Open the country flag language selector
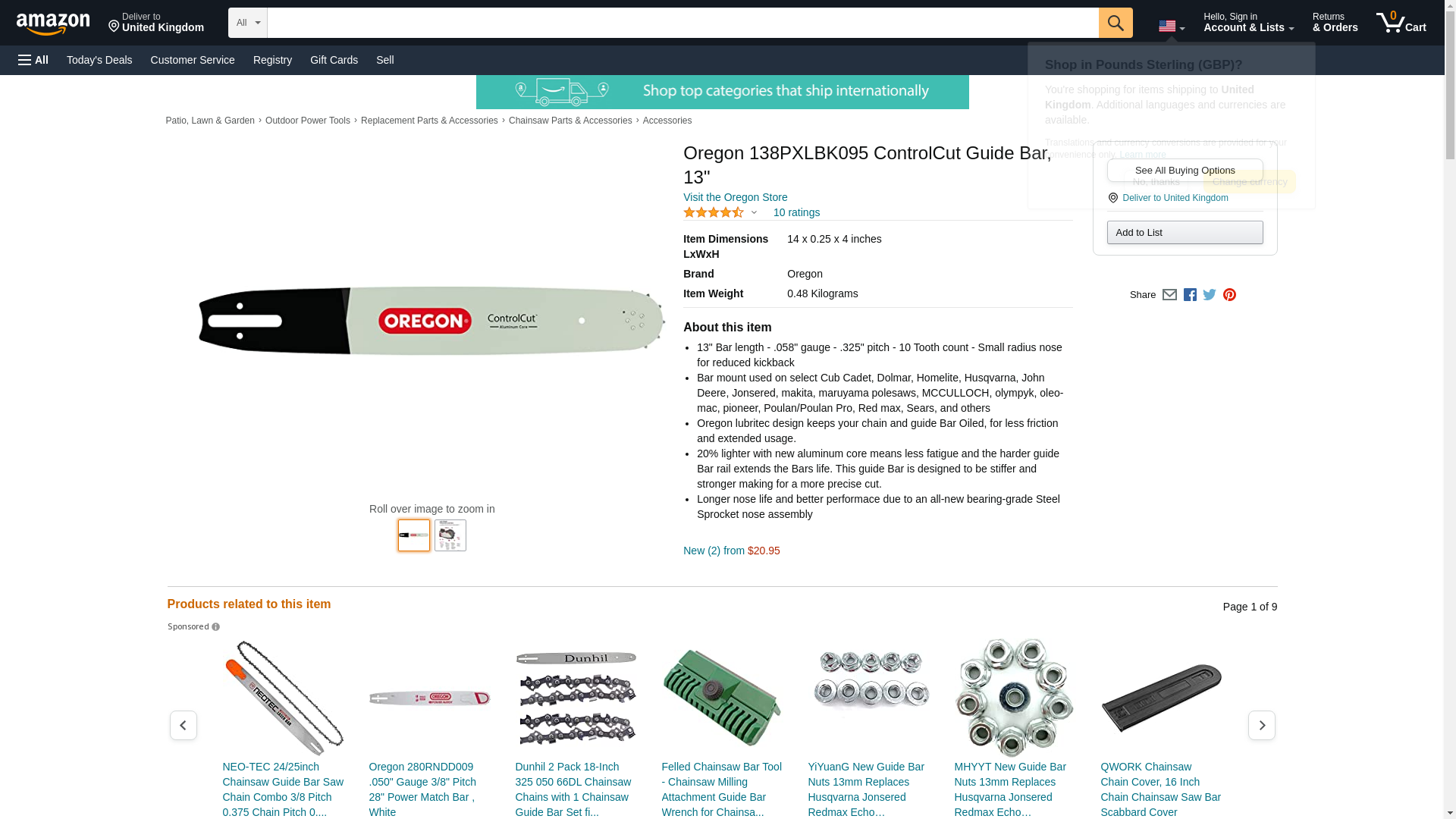 (1172, 27)
